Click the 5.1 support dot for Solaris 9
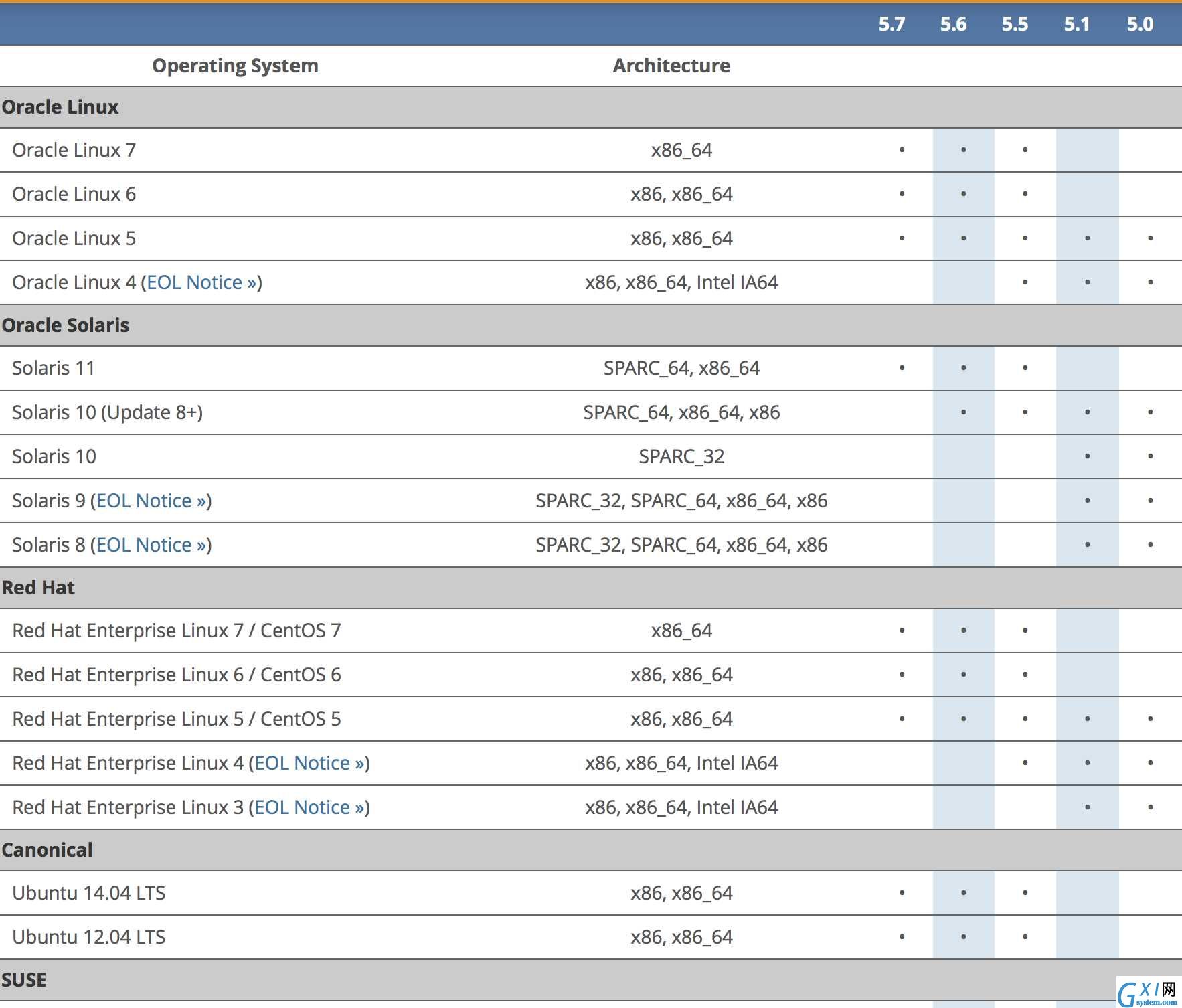Screen dimensions: 1182x1008 point(1087,501)
